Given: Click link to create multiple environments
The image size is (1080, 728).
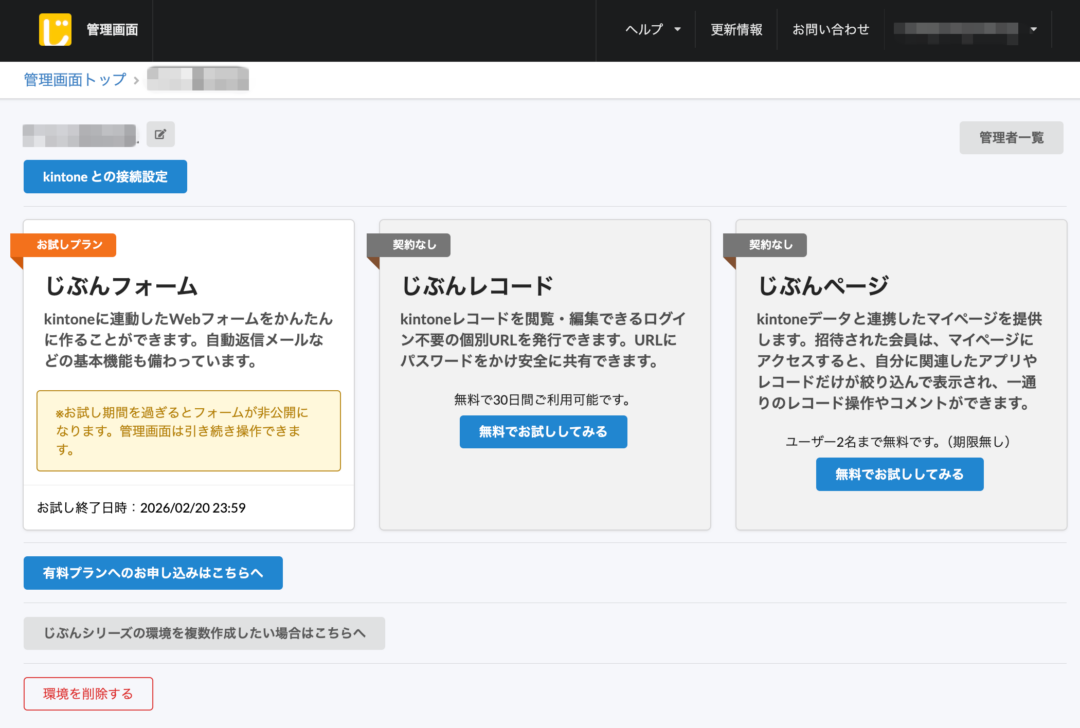Looking at the screenshot, I should tap(203, 633).
